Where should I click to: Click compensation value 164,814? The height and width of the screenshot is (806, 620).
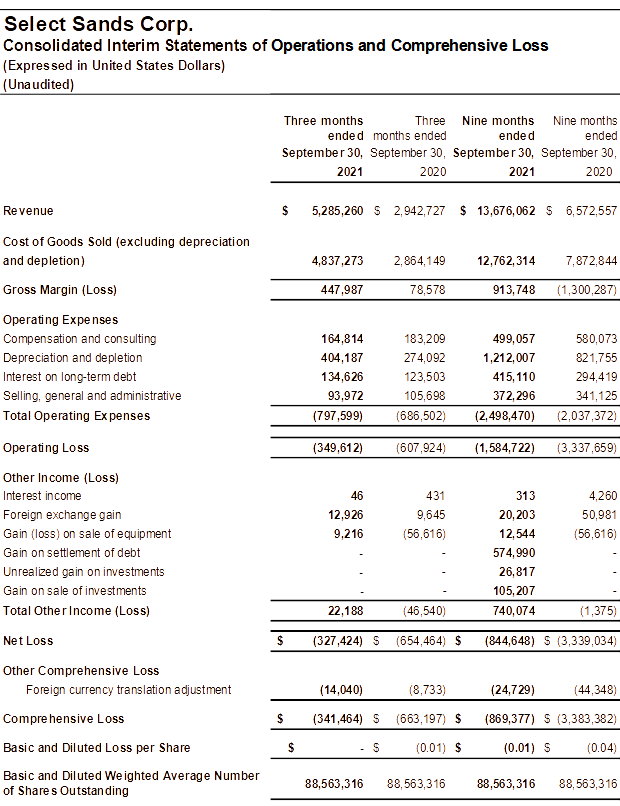pos(342,339)
